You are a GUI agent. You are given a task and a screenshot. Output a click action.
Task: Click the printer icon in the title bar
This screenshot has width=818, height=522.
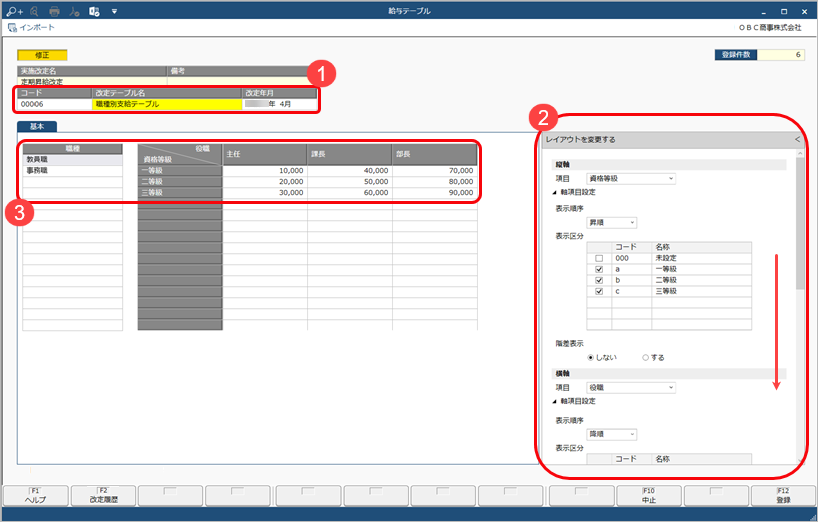tap(54, 11)
